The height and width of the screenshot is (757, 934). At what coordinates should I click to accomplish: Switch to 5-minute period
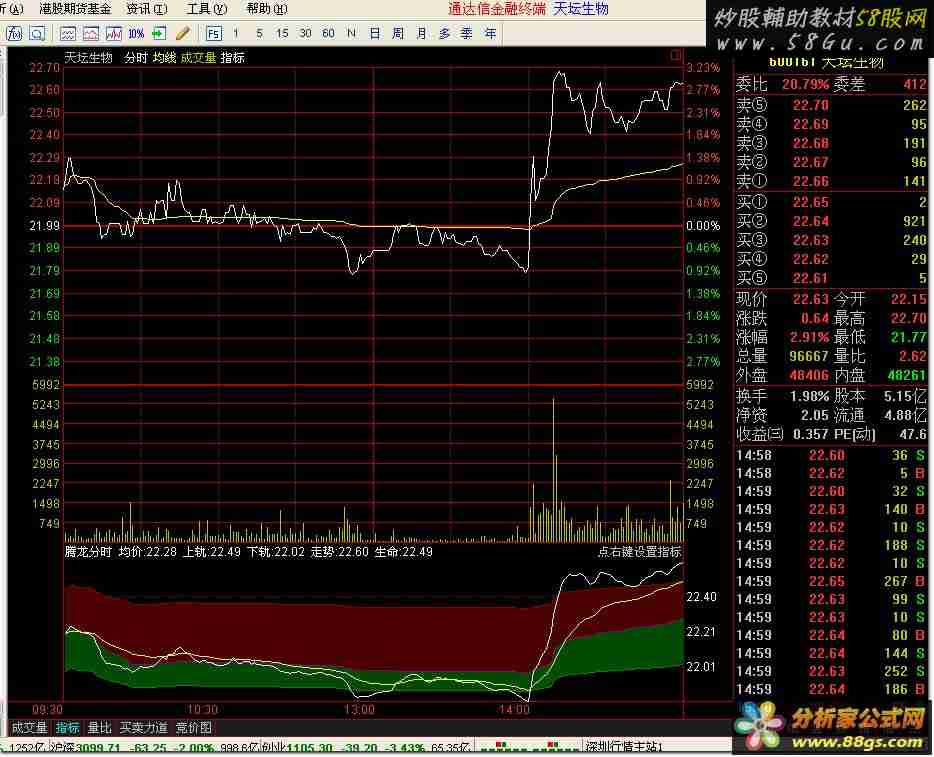[259, 33]
